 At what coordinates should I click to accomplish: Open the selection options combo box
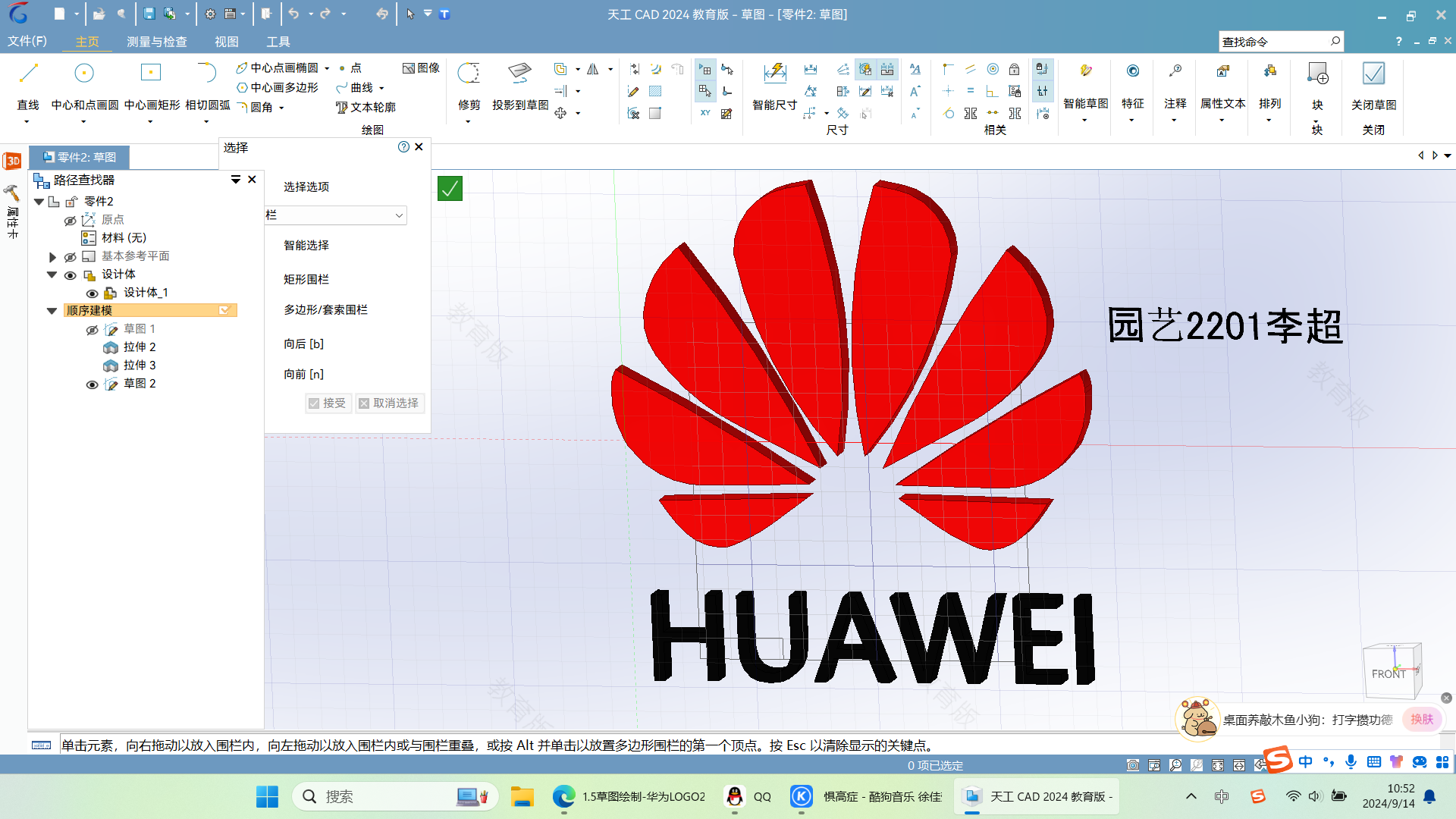click(335, 215)
